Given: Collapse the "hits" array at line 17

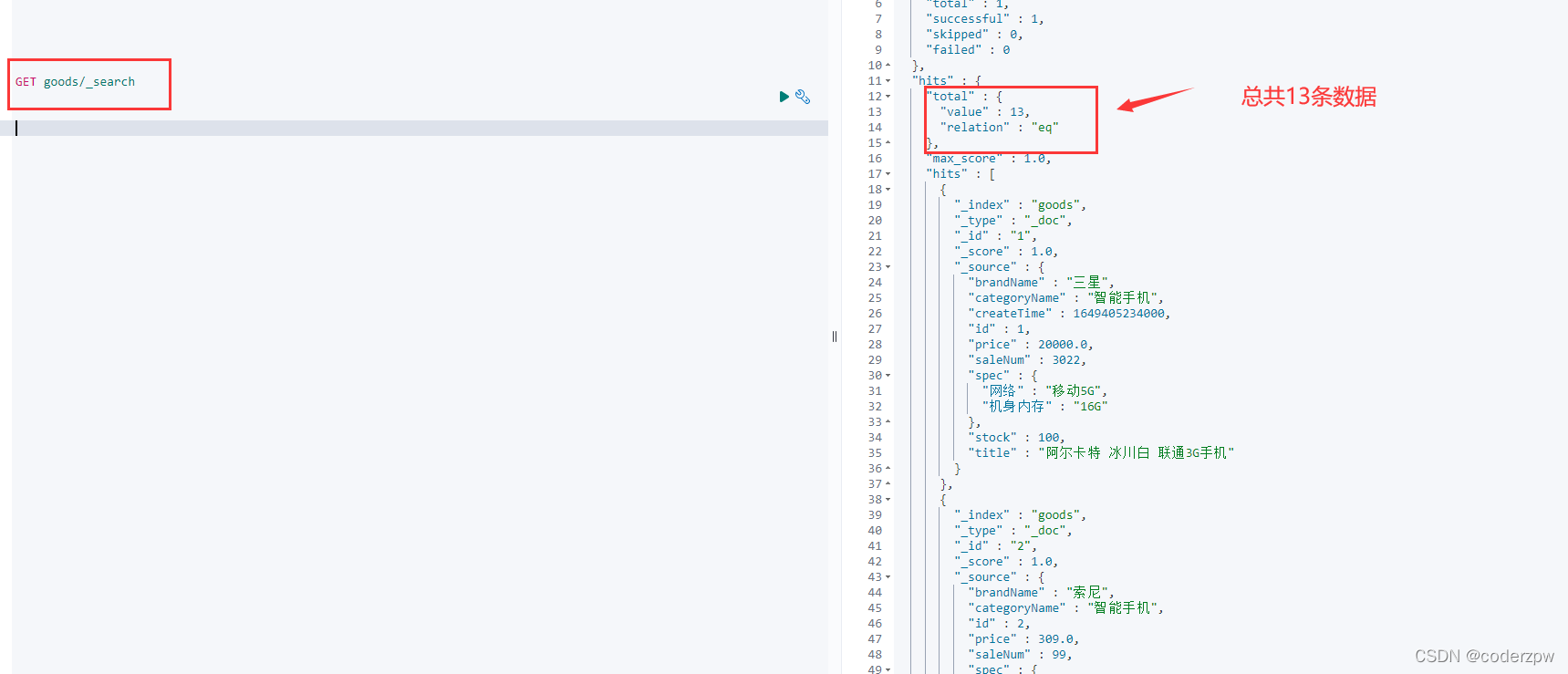Looking at the screenshot, I should click(x=888, y=174).
